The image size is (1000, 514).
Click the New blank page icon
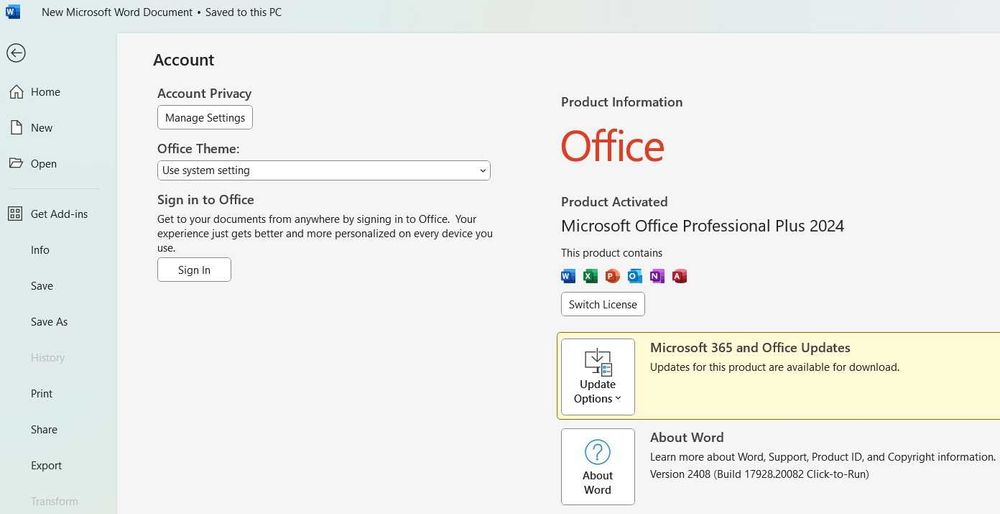(16, 128)
